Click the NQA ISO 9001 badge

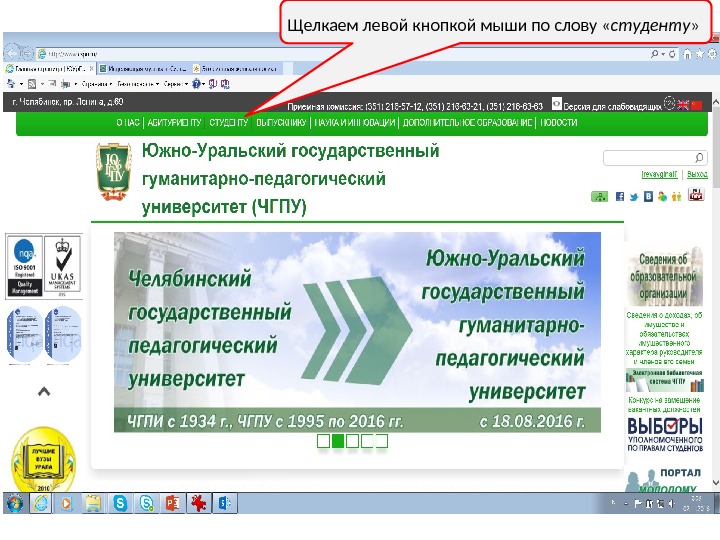25,266
